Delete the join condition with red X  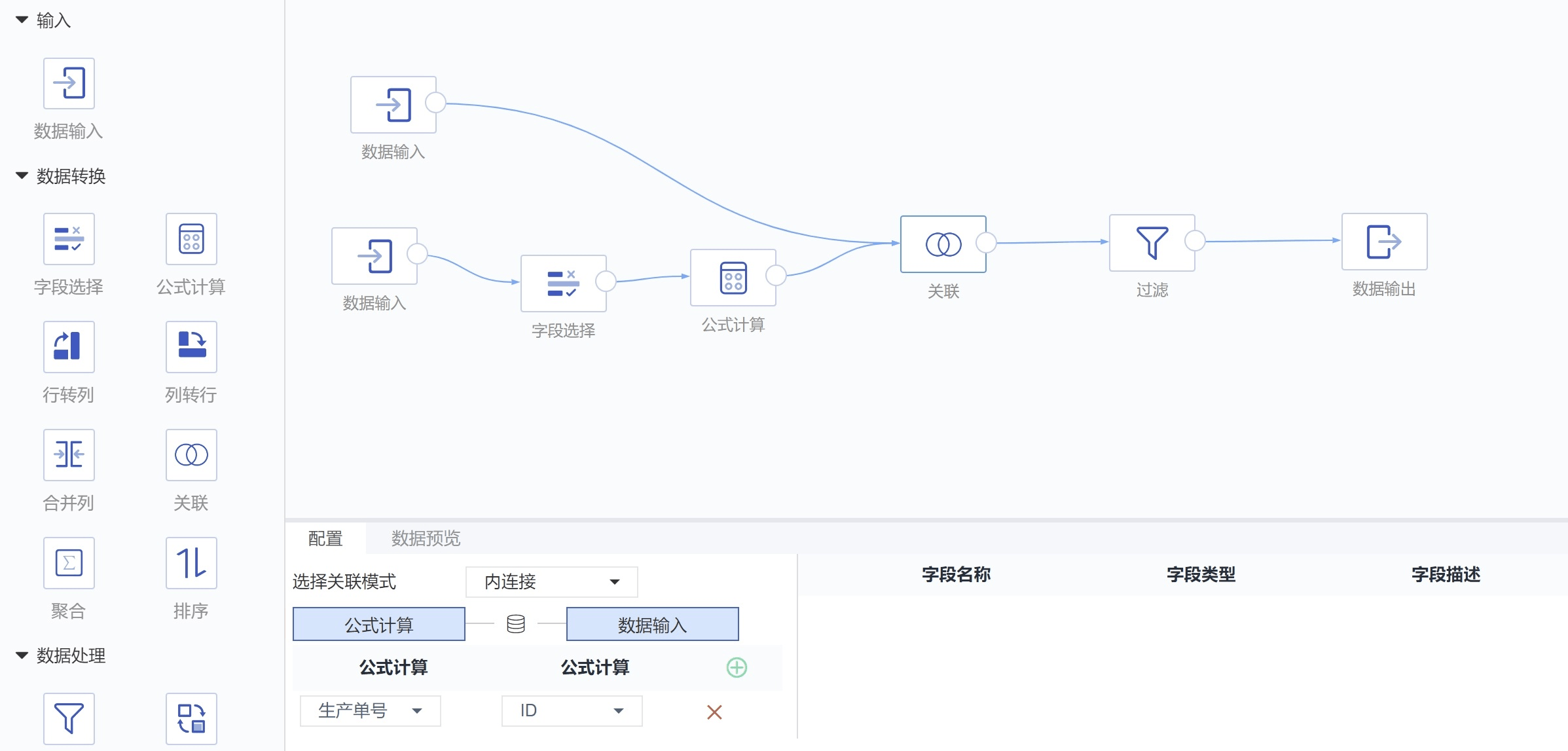[x=714, y=712]
